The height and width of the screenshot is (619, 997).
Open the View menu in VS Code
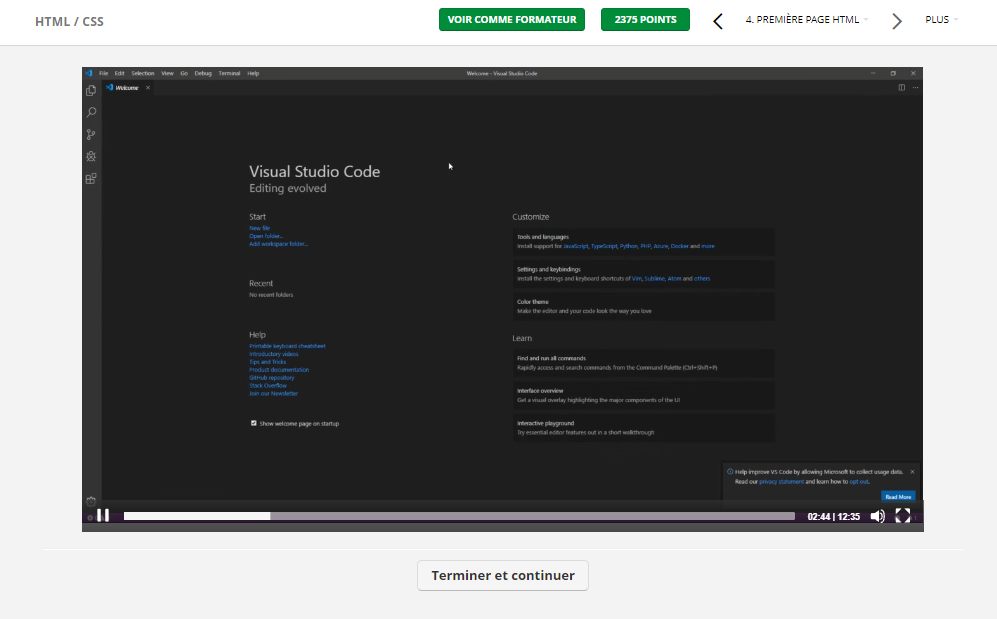pos(167,73)
